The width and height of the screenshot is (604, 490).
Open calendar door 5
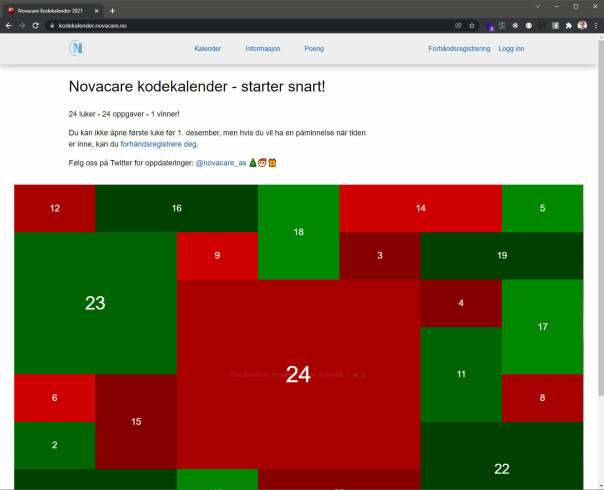coord(542,208)
